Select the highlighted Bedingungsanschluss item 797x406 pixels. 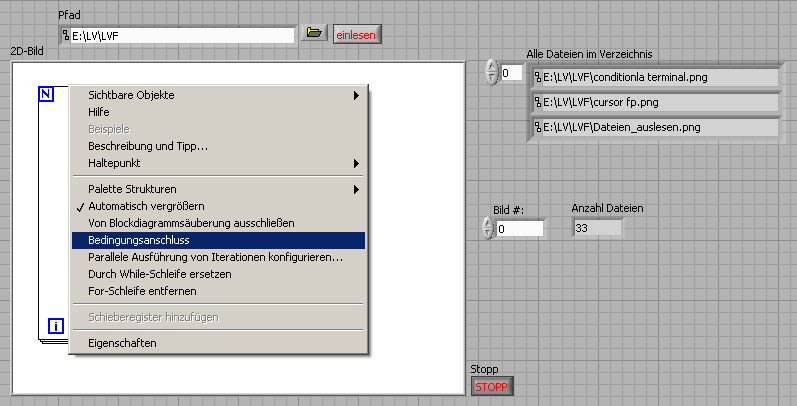pos(219,240)
